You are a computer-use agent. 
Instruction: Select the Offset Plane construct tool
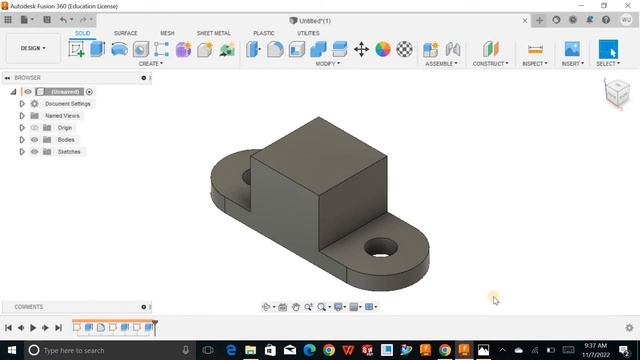tap(491, 49)
